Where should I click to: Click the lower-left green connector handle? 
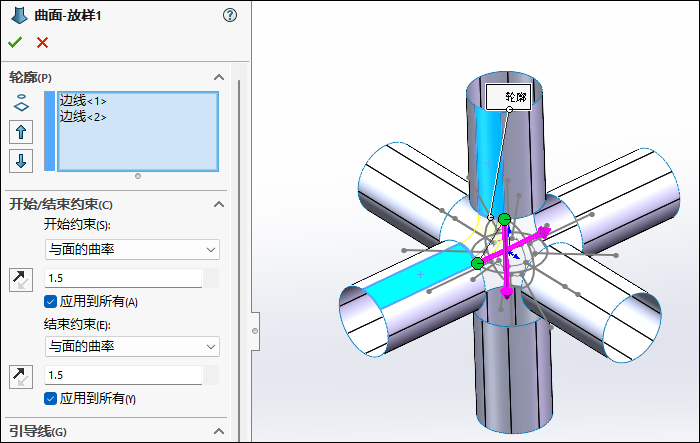point(478,263)
